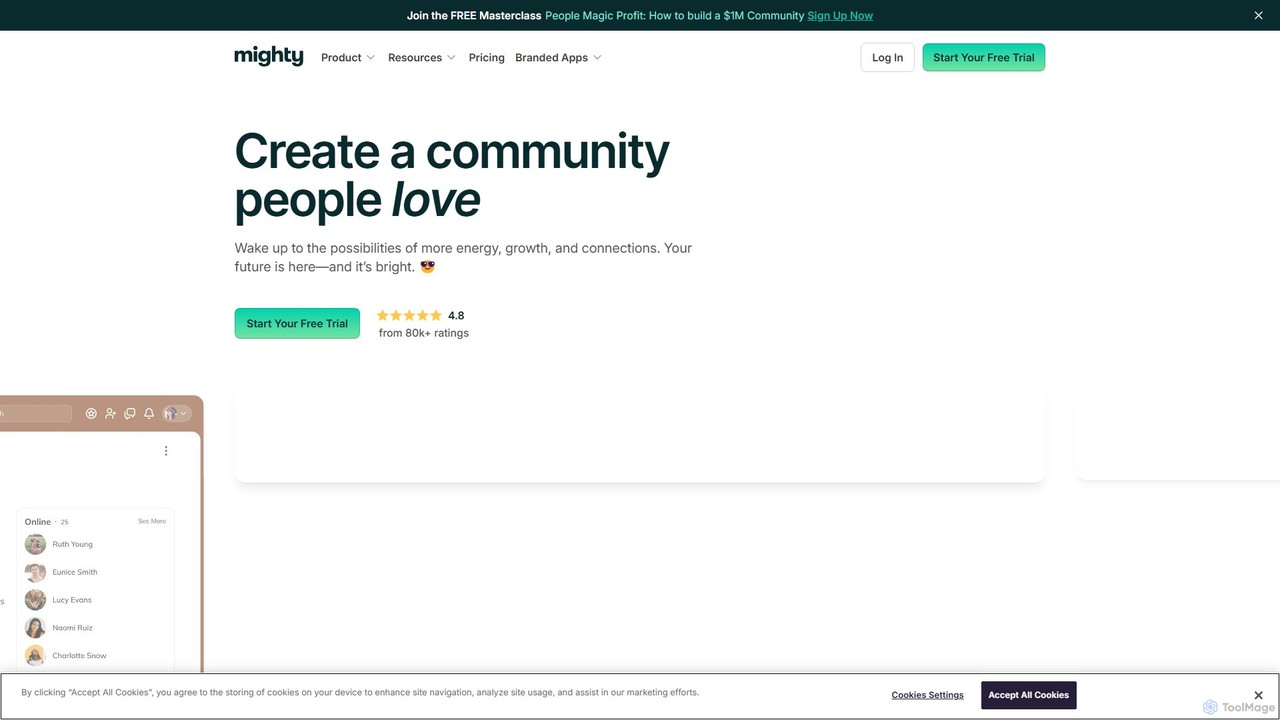Screen dimensions: 1280x720
Task: Click the 'Create a community people love' headline
Action: tap(452, 175)
